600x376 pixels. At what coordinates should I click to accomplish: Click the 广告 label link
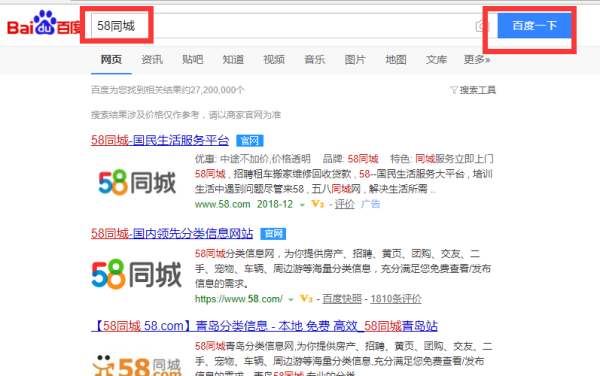(x=370, y=204)
